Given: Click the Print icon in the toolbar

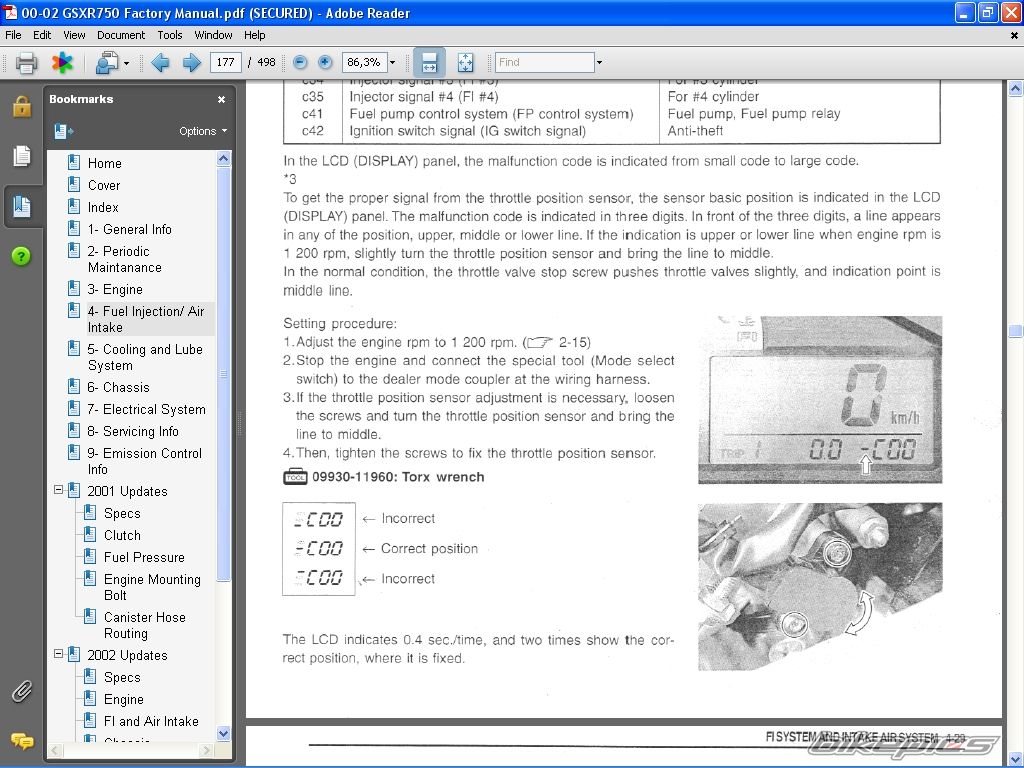Looking at the screenshot, I should point(26,63).
